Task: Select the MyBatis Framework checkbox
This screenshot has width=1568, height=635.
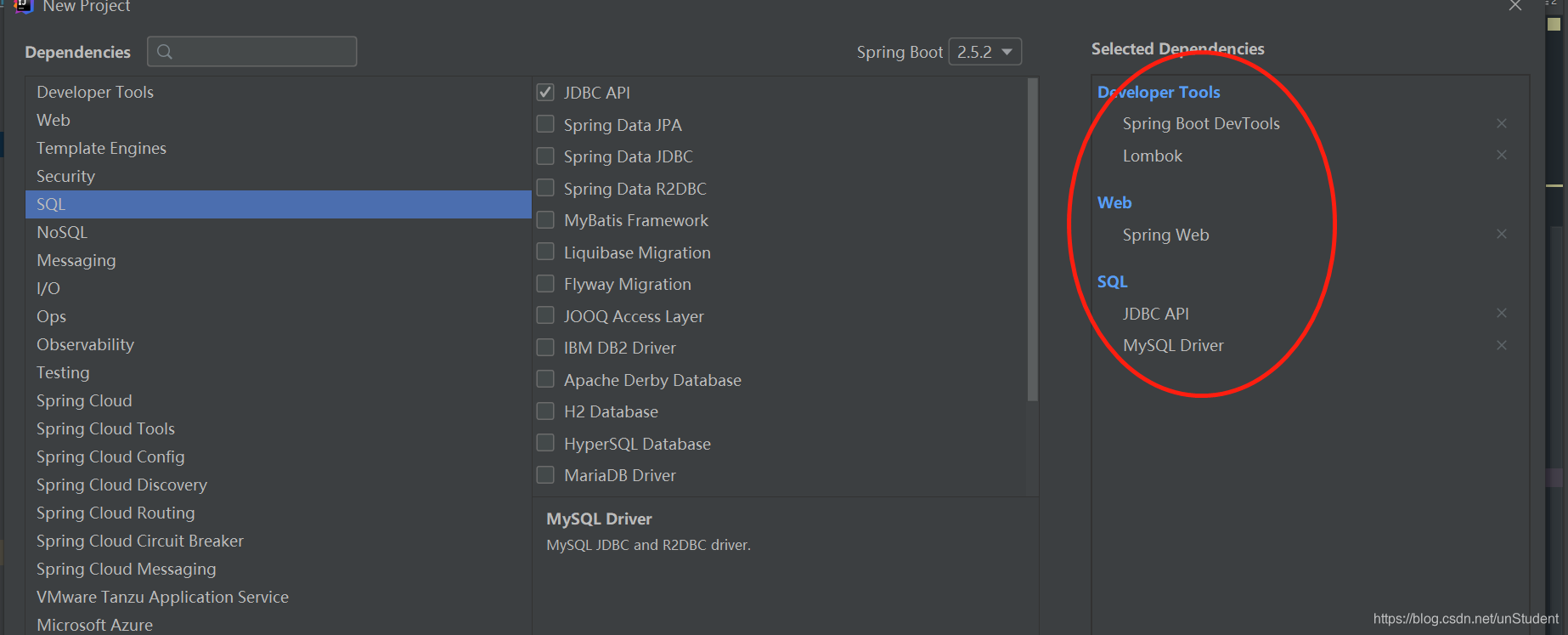Action: [545, 219]
